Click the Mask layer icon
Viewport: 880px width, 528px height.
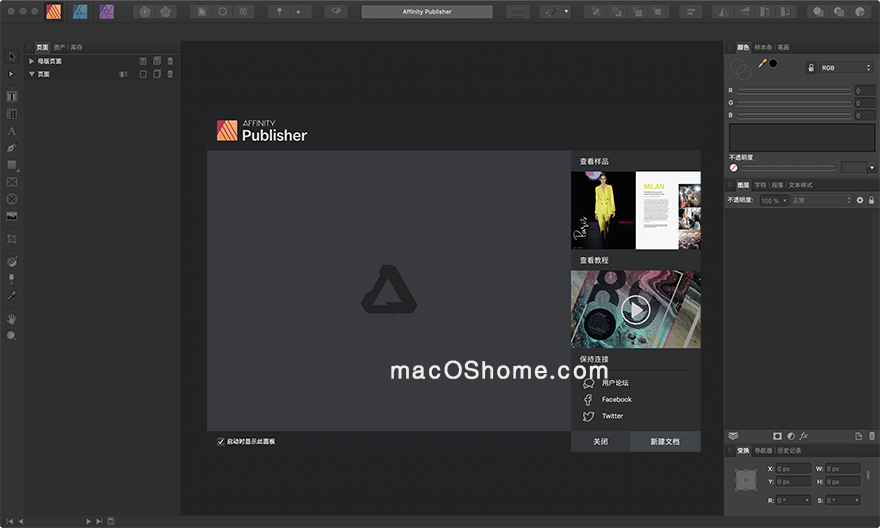coord(777,436)
